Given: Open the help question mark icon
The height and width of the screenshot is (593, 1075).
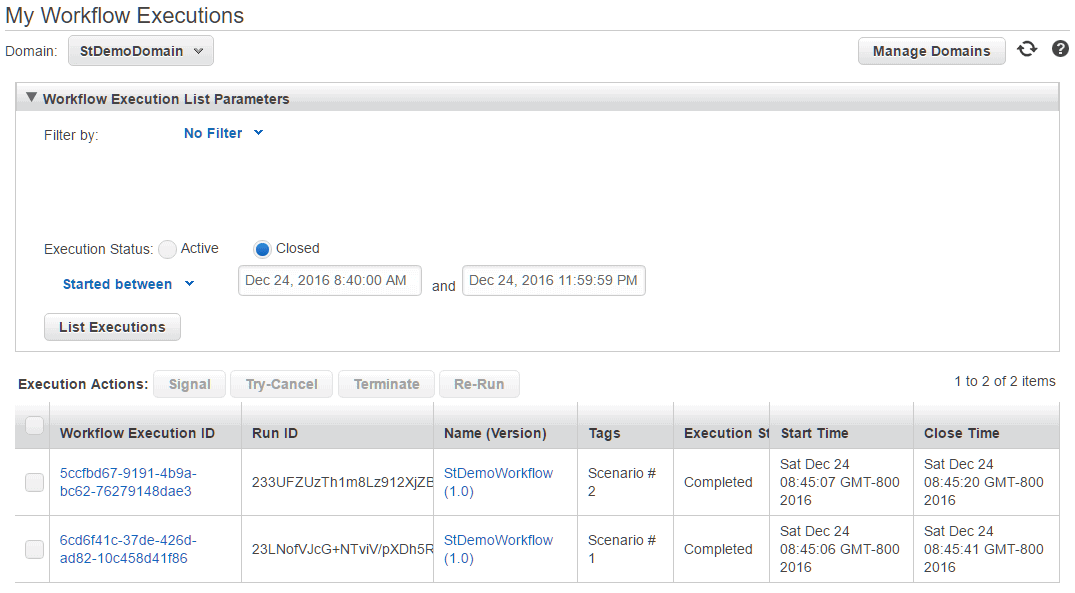Looking at the screenshot, I should (x=1060, y=49).
